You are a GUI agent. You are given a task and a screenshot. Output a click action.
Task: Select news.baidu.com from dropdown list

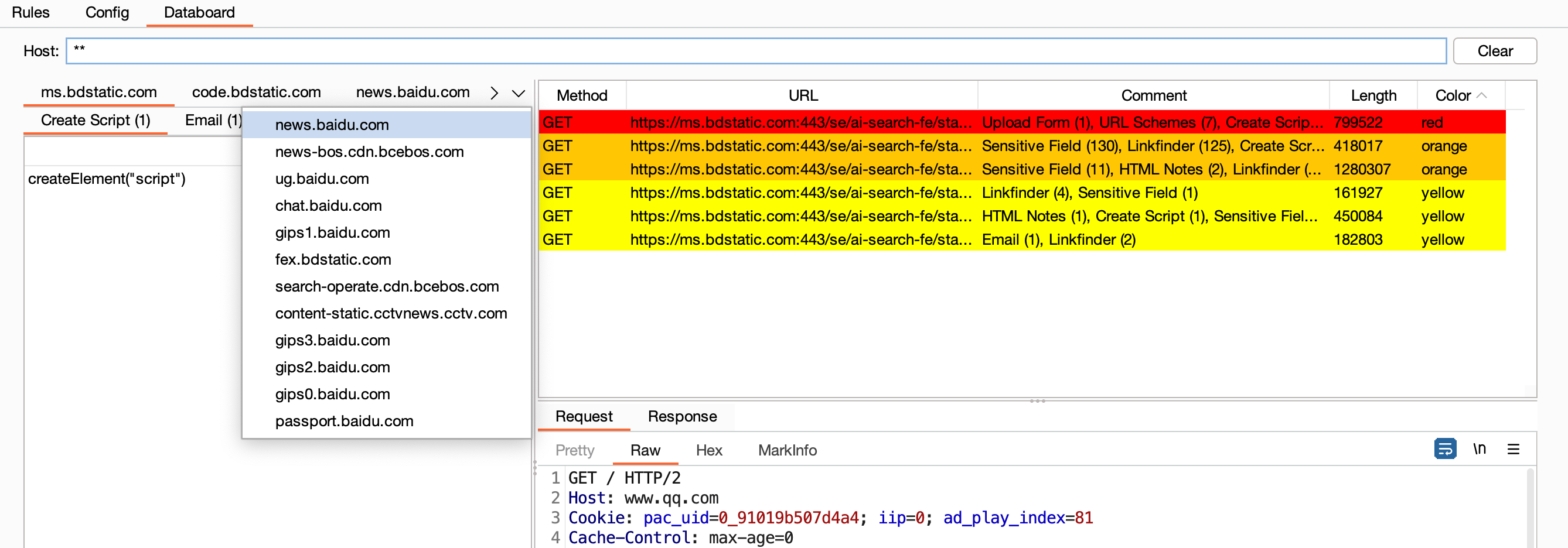[x=332, y=125]
